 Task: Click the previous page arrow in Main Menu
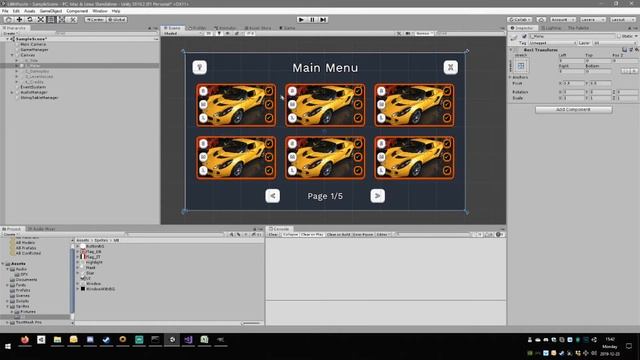pos(273,196)
